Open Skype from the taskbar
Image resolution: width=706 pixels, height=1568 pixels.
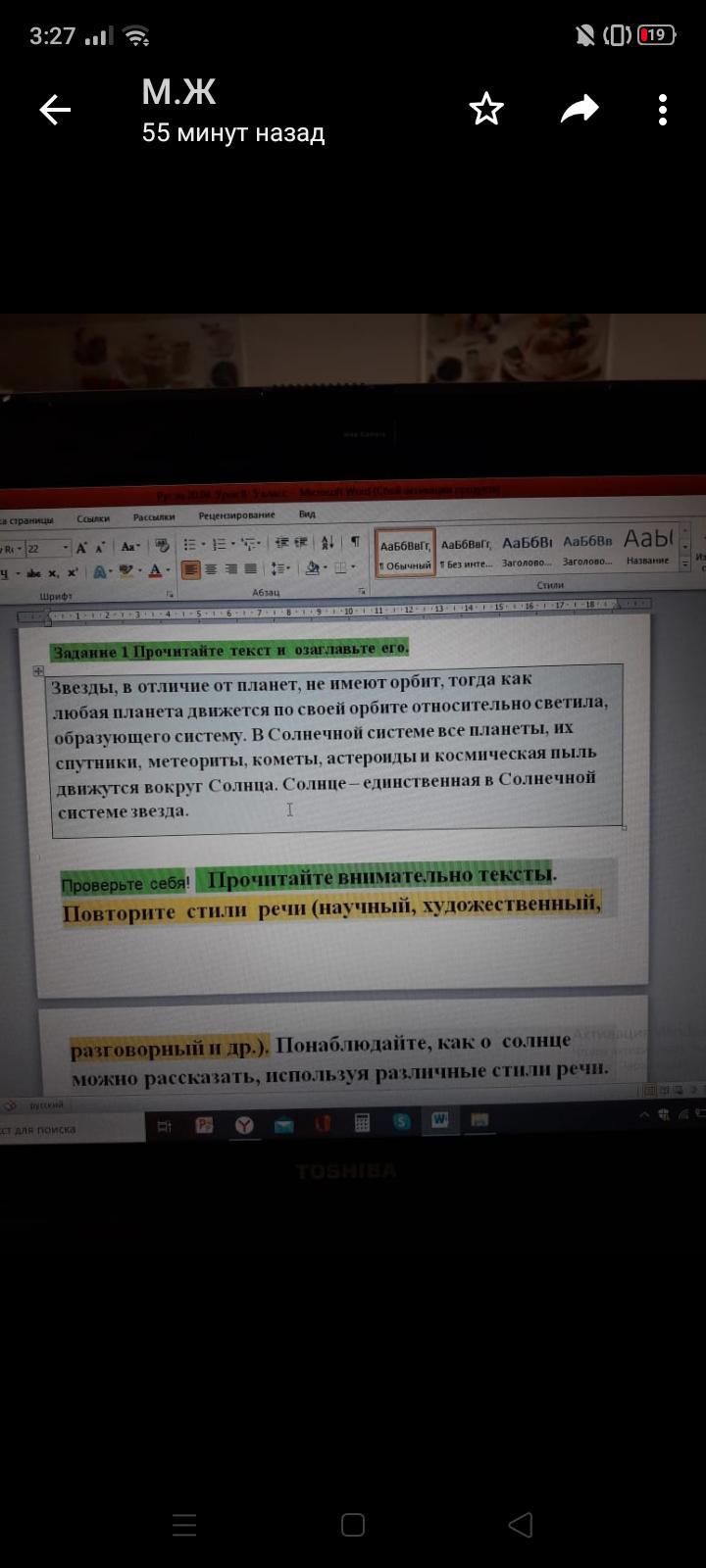click(401, 1122)
